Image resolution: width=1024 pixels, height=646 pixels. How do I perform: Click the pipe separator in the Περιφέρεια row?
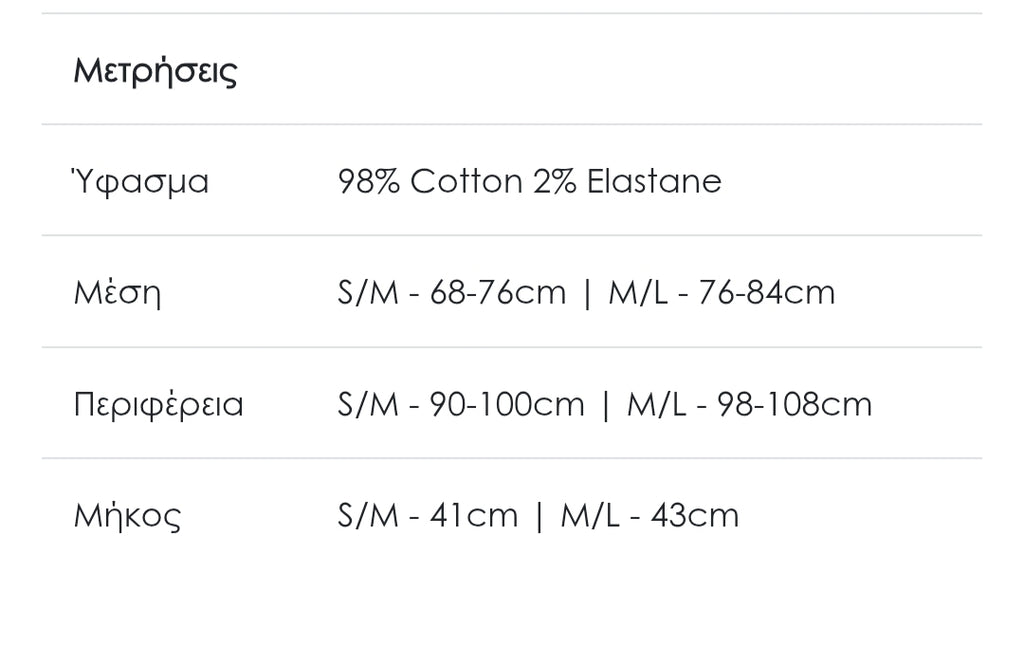(605, 405)
